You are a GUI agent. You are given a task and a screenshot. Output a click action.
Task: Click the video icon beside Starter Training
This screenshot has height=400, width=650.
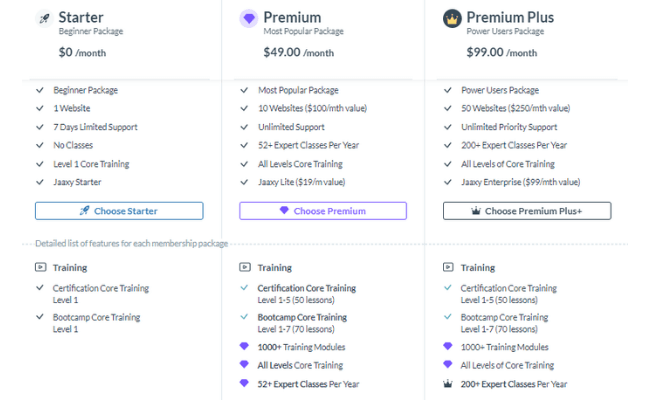40,267
